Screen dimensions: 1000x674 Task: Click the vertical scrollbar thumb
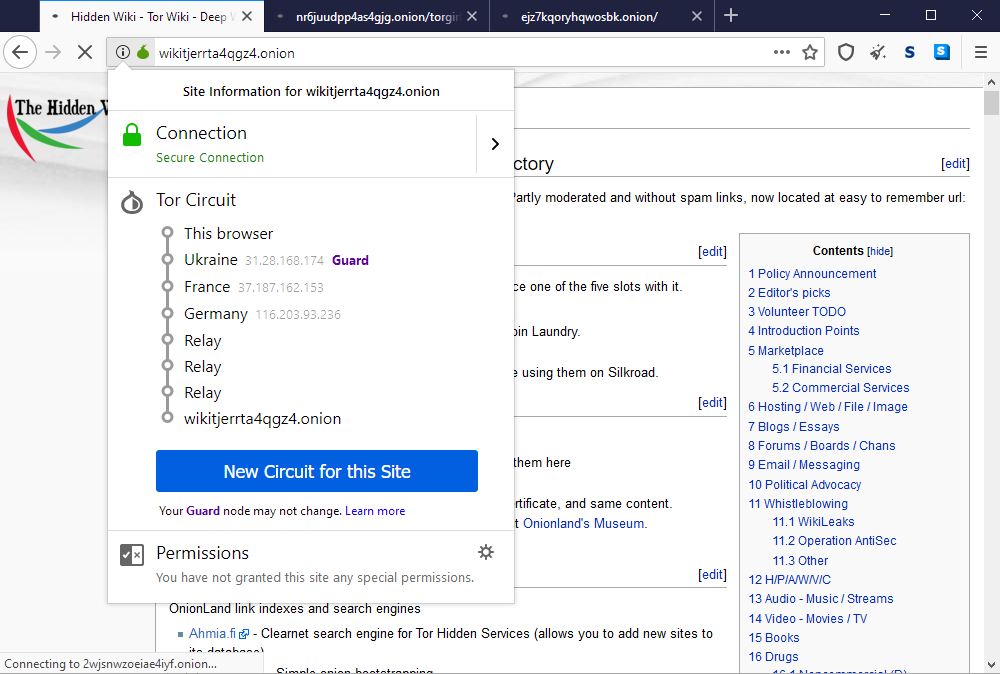[991, 103]
